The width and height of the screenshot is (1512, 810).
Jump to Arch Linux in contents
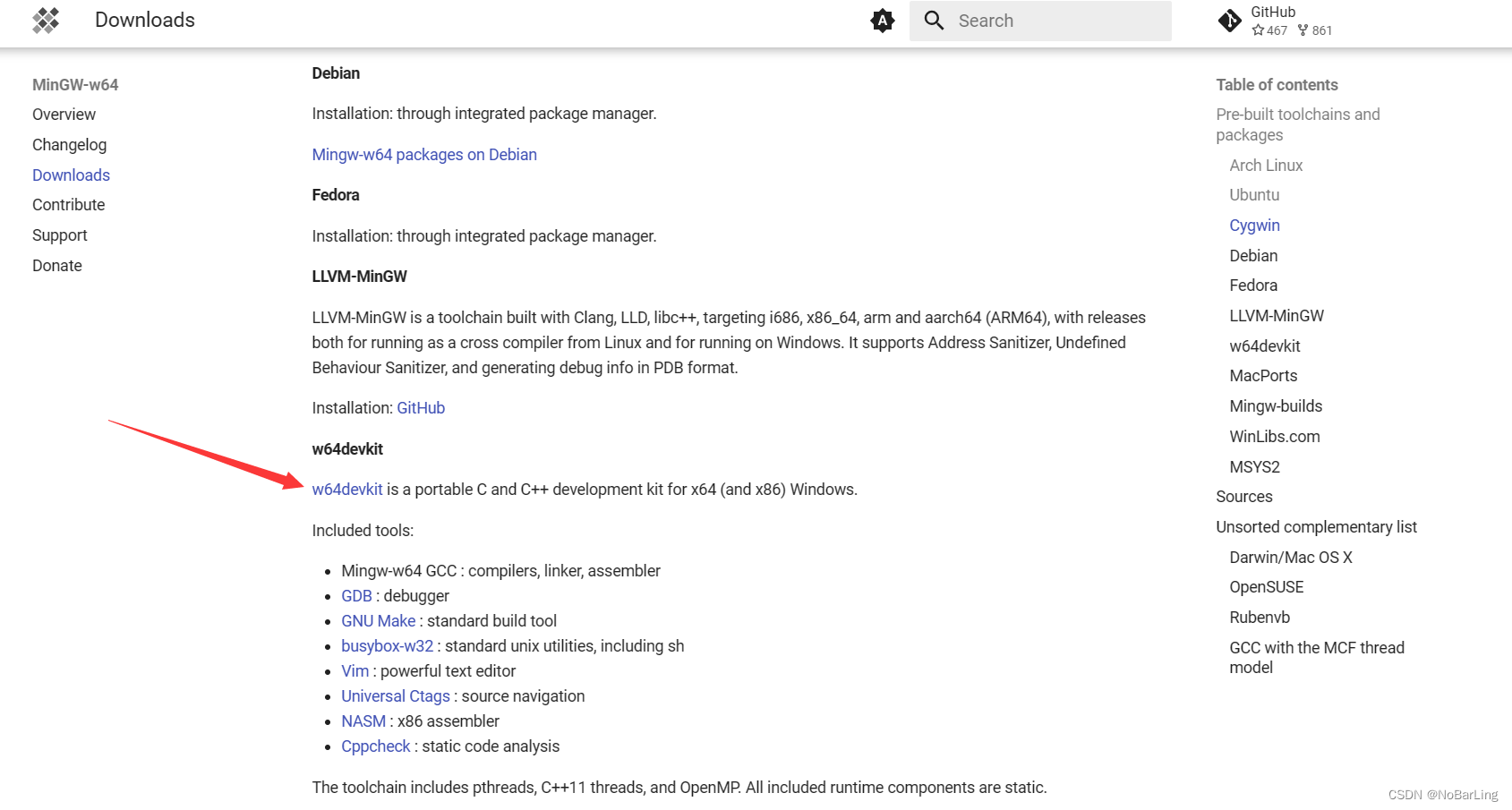point(1266,166)
